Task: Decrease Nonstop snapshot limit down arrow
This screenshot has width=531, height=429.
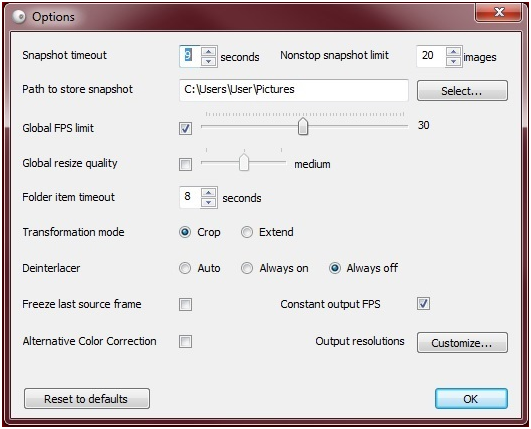Action: pyautogui.click(x=453, y=61)
